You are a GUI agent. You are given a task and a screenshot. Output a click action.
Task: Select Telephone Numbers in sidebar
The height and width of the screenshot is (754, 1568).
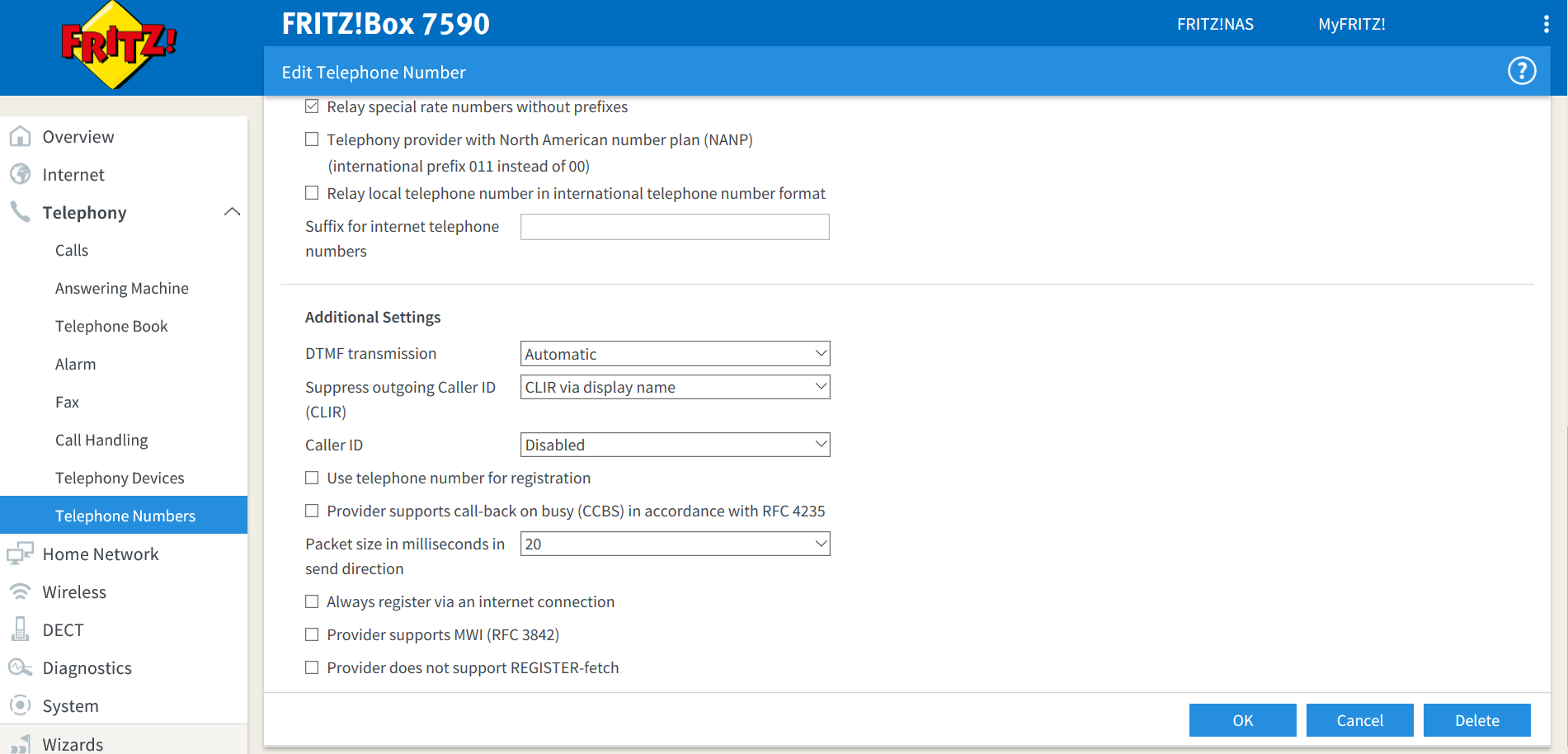124,515
